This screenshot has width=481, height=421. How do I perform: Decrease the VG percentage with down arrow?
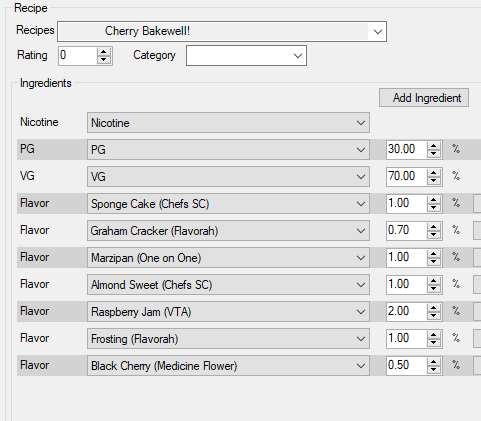(434, 181)
